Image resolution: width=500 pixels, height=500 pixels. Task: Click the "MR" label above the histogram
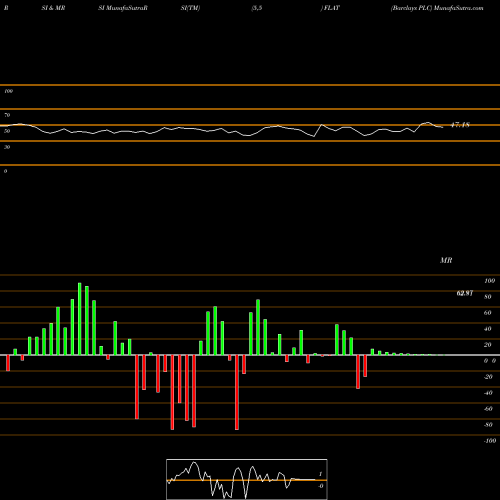[446, 260]
